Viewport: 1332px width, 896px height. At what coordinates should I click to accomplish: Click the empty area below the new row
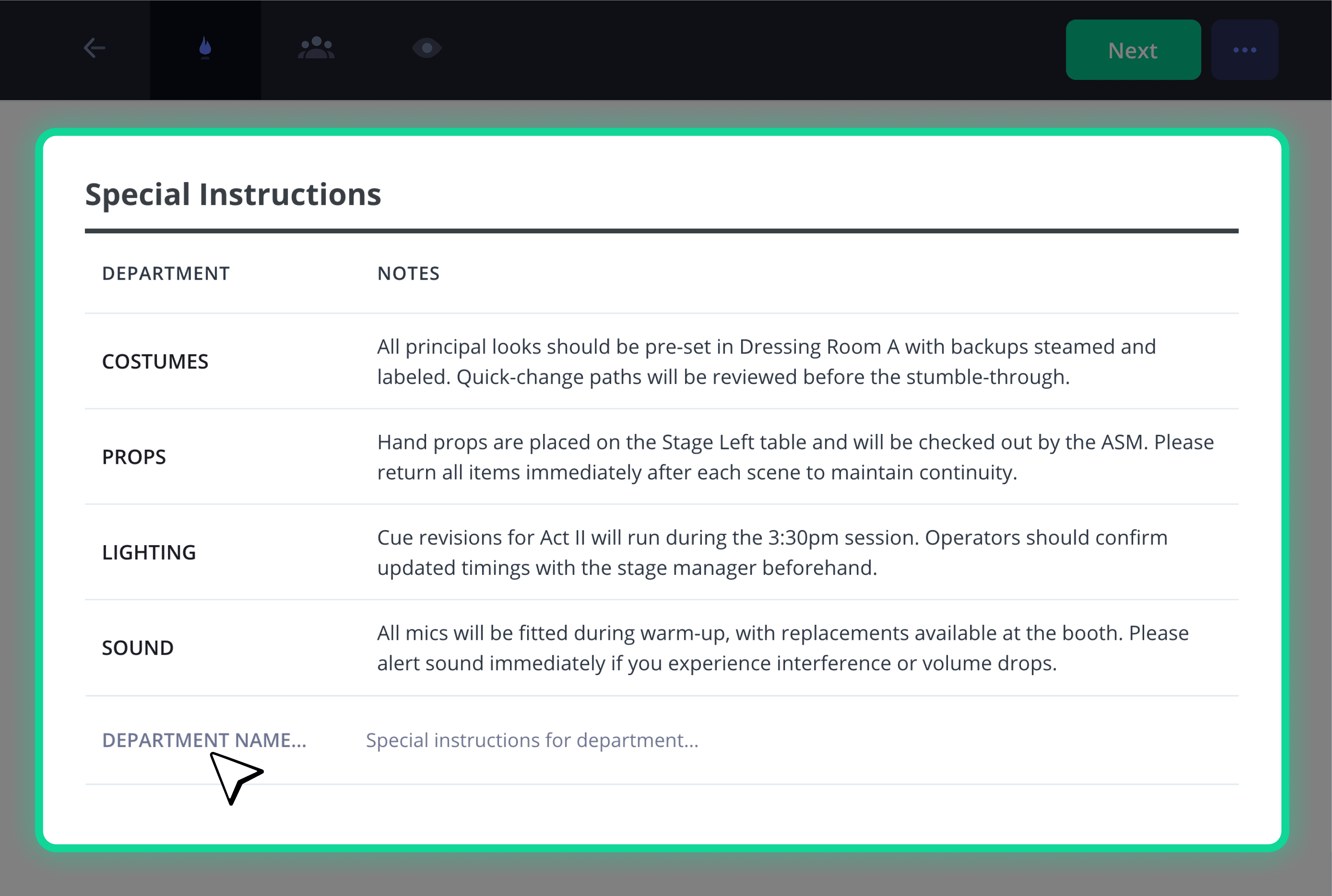pyautogui.click(x=662, y=814)
